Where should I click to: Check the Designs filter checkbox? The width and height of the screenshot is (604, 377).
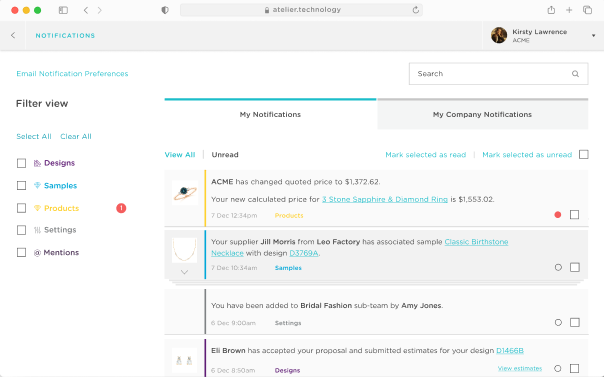pos(22,163)
